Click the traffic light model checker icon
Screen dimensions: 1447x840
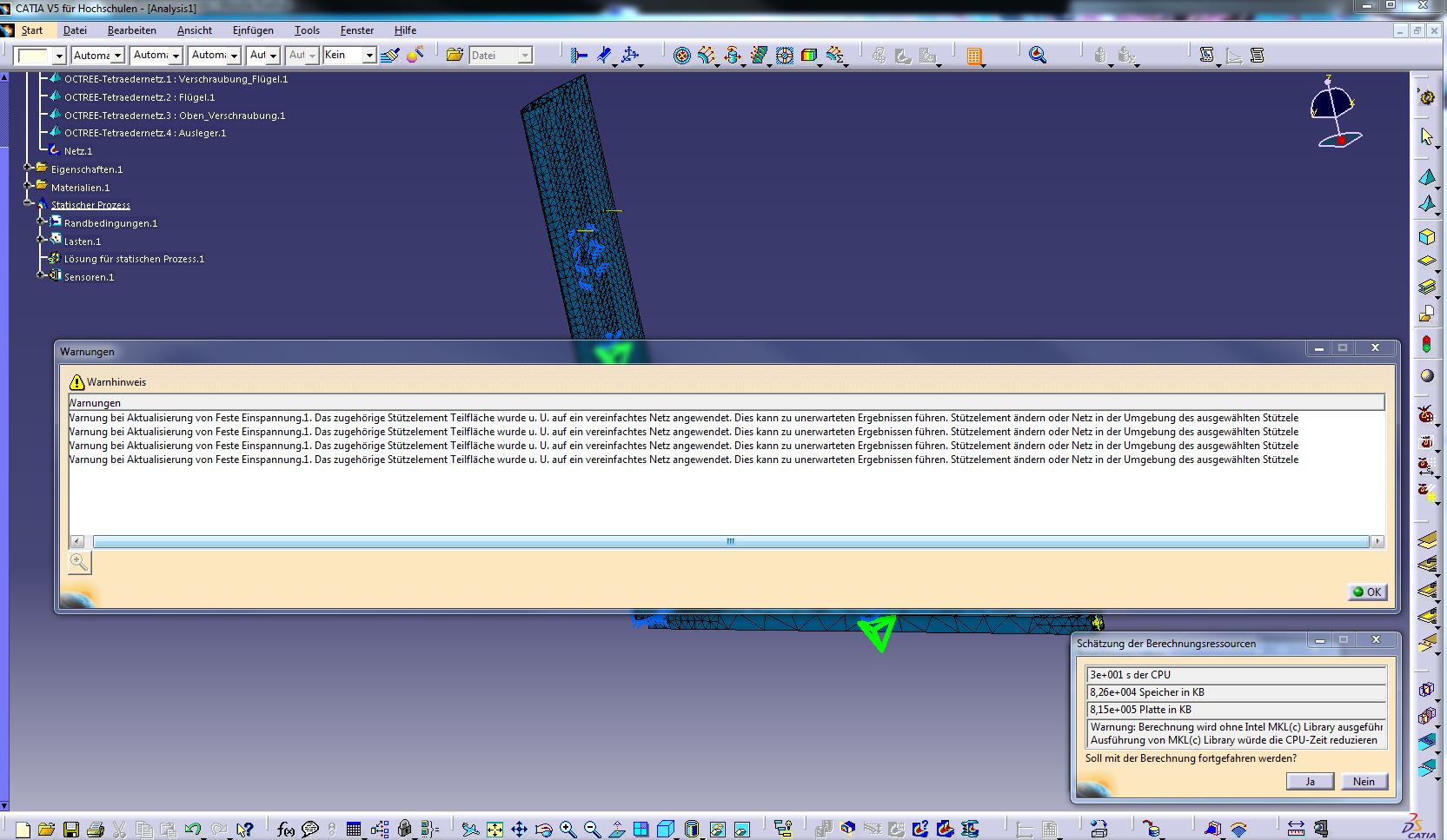[x=1426, y=345]
